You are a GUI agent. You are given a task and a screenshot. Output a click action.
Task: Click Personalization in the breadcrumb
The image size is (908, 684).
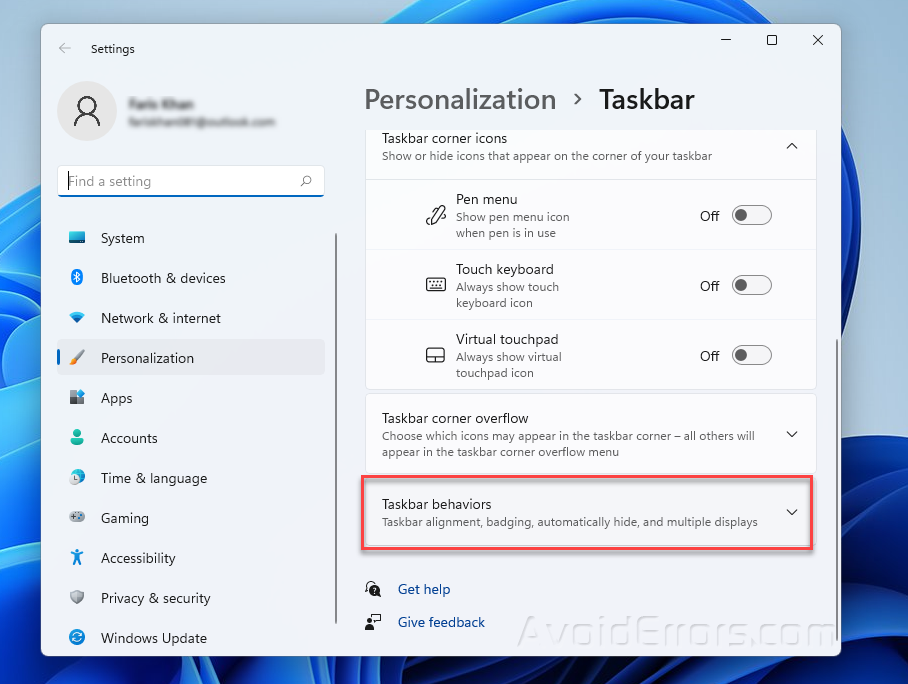tap(460, 100)
